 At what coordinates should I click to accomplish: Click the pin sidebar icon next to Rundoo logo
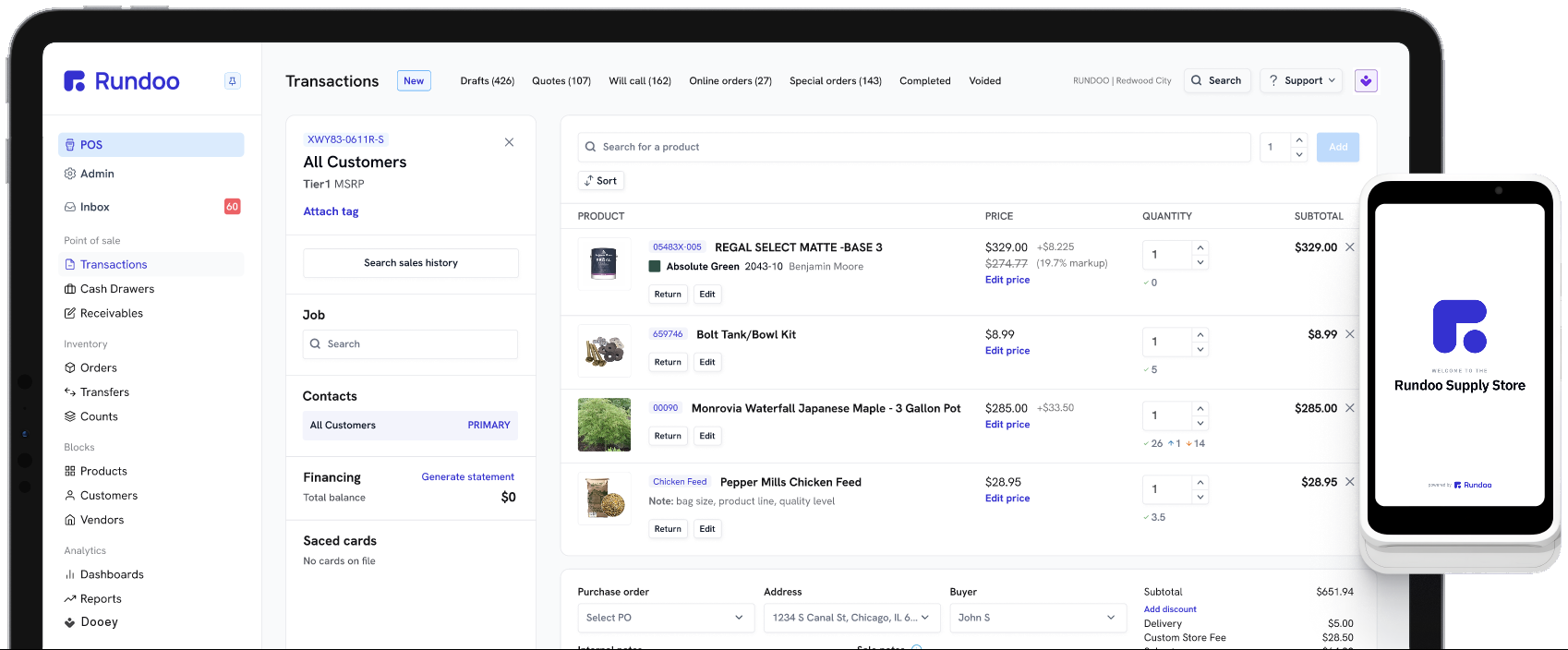coord(233,81)
